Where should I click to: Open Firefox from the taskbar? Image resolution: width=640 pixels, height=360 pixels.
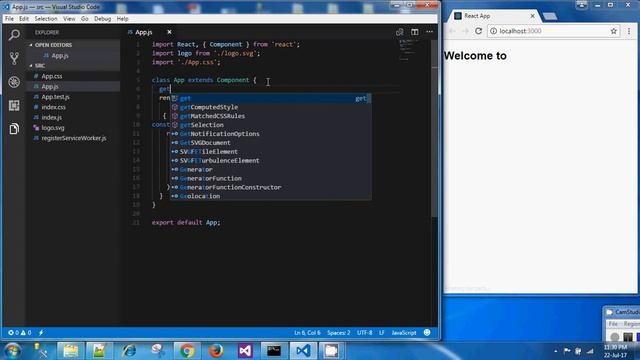coord(216,351)
